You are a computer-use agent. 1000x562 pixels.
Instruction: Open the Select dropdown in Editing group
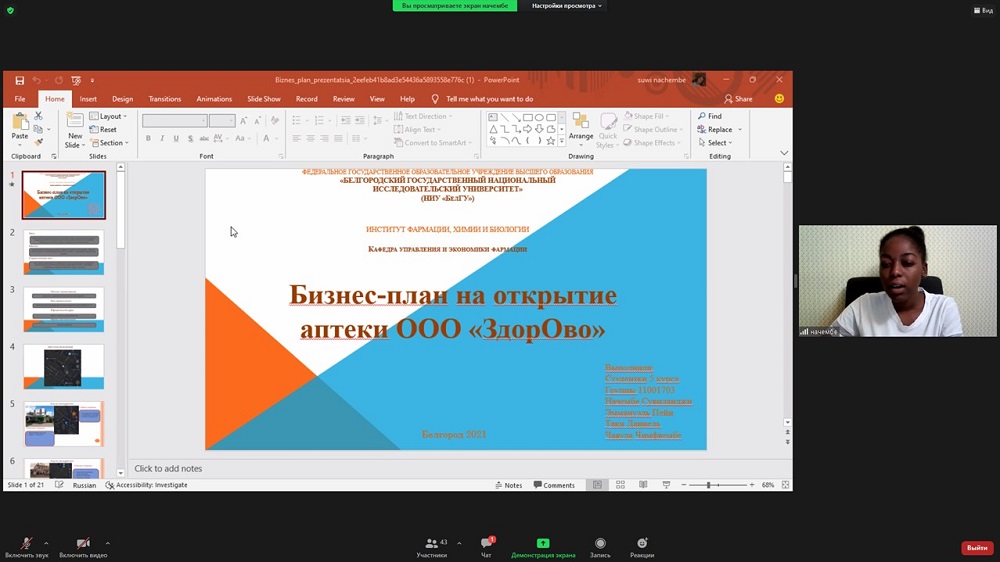coord(718,143)
